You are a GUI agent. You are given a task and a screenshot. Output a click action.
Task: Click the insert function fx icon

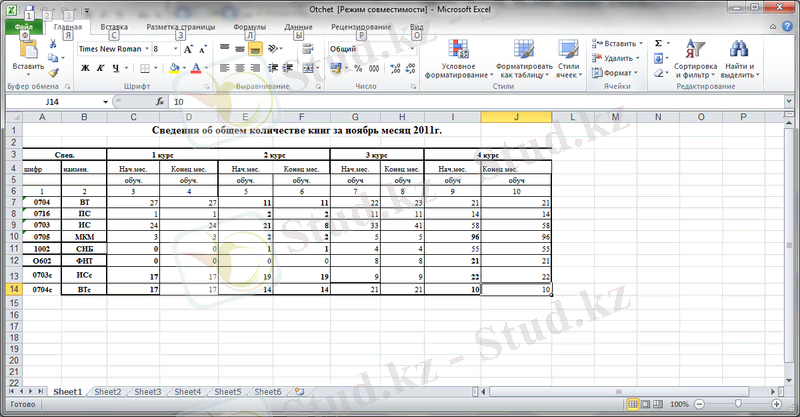click(x=159, y=102)
